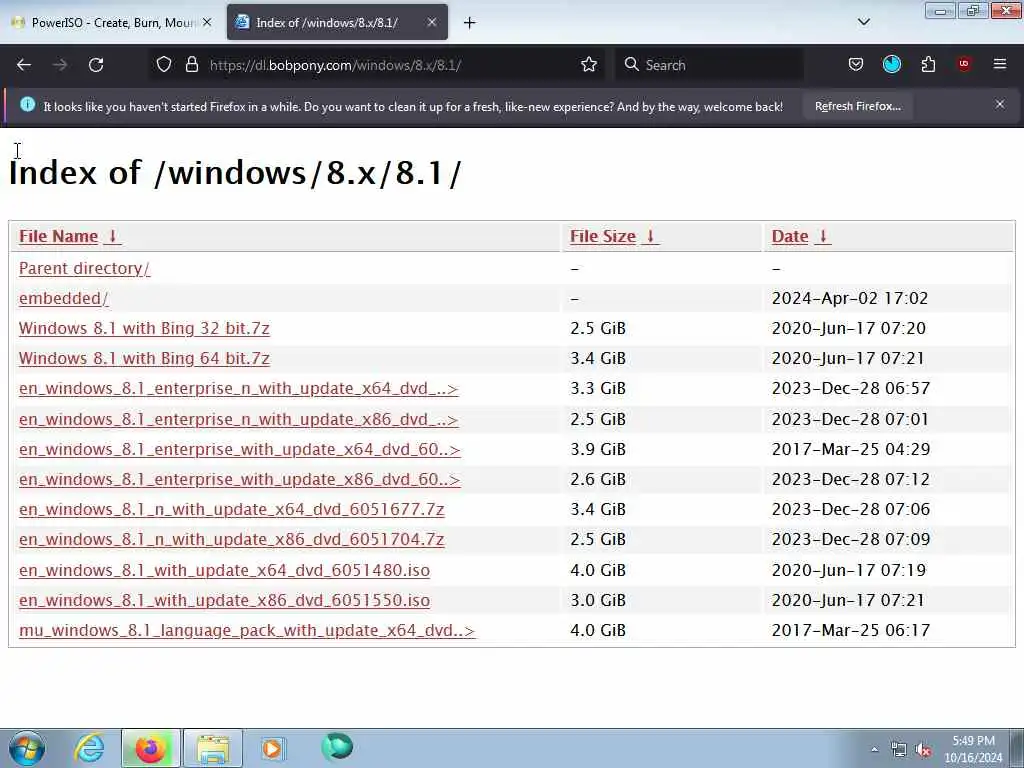The height and width of the screenshot is (768, 1024).
Task: Download enterprise_n x86 dvd file
Action: click(238, 419)
